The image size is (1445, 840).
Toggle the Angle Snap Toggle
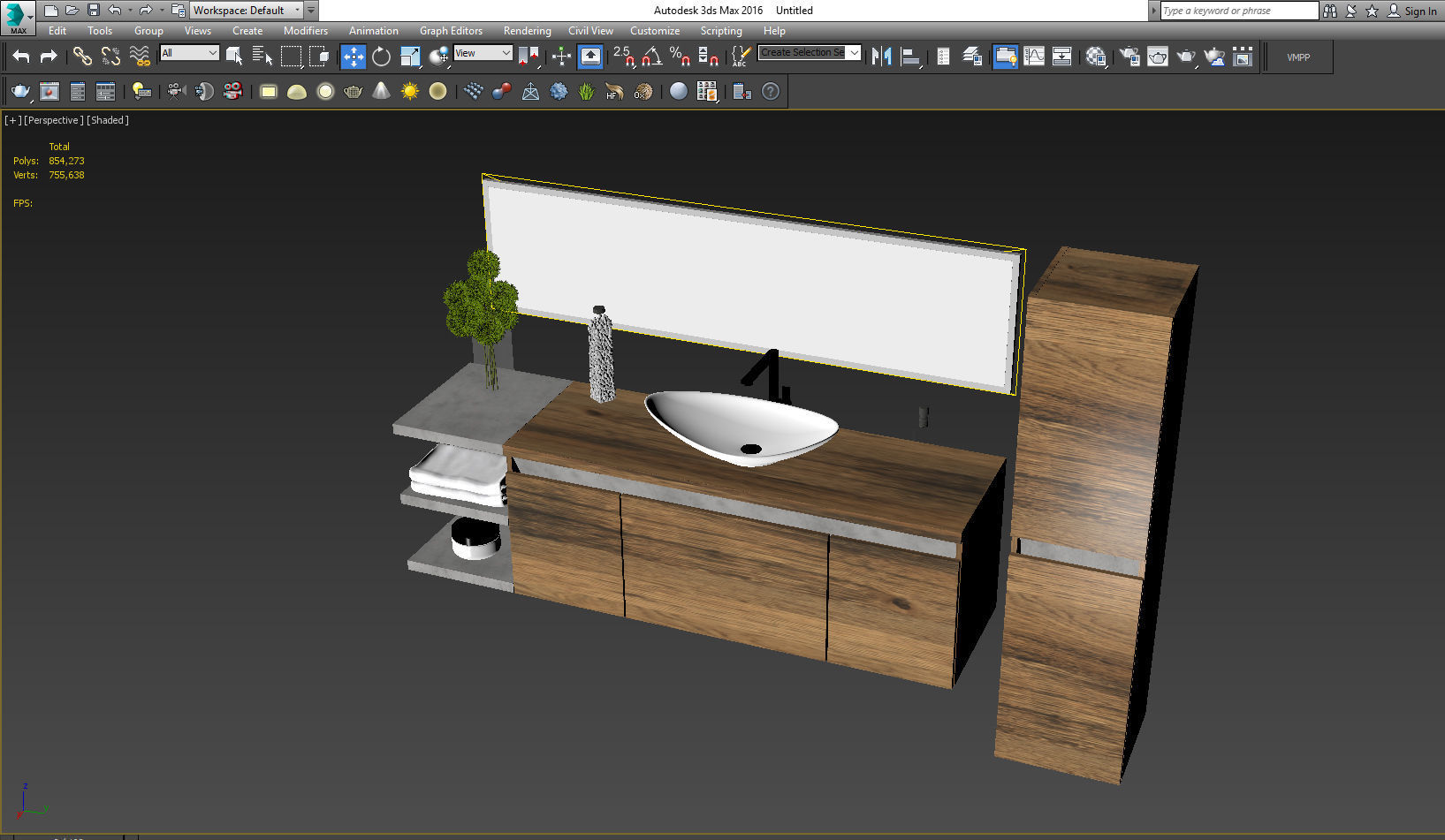coord(651,57)
